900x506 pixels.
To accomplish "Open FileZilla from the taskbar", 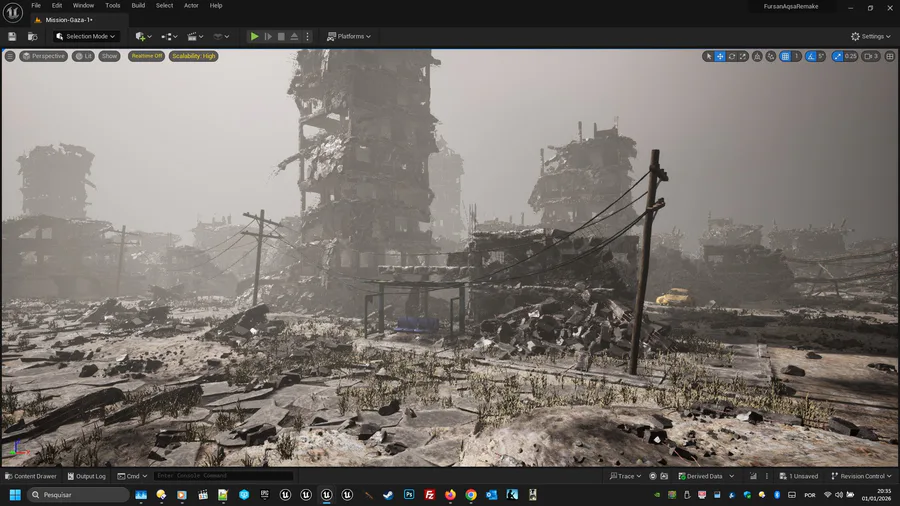I will [x=429, y=495].
